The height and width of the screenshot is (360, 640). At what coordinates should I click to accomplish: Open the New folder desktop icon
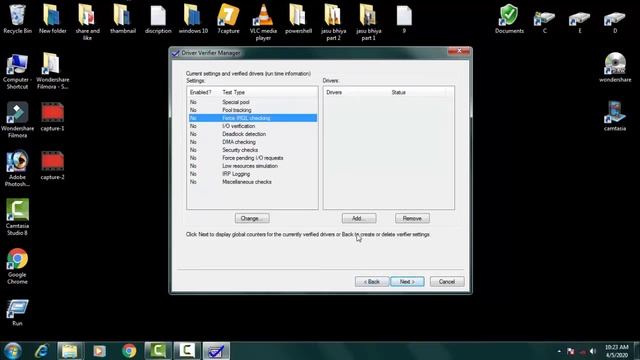53,18
